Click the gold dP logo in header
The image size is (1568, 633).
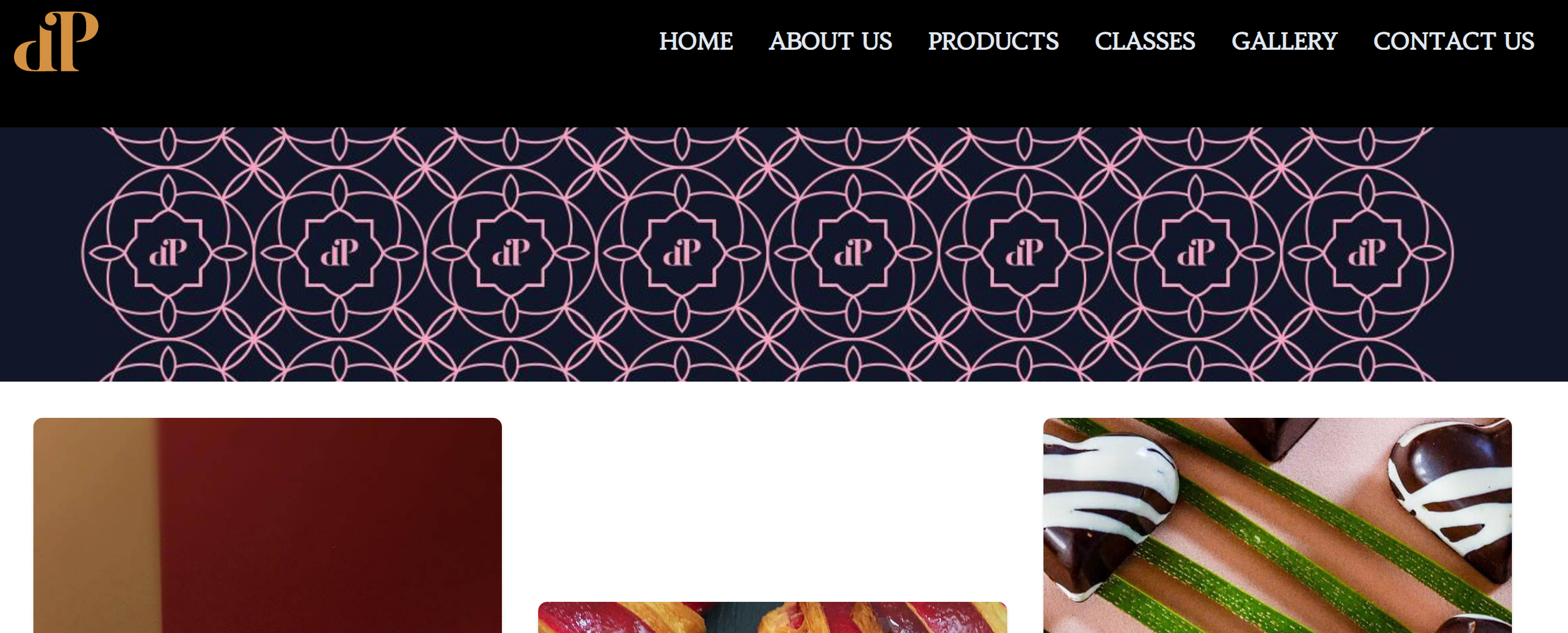(x=56, y=41)
